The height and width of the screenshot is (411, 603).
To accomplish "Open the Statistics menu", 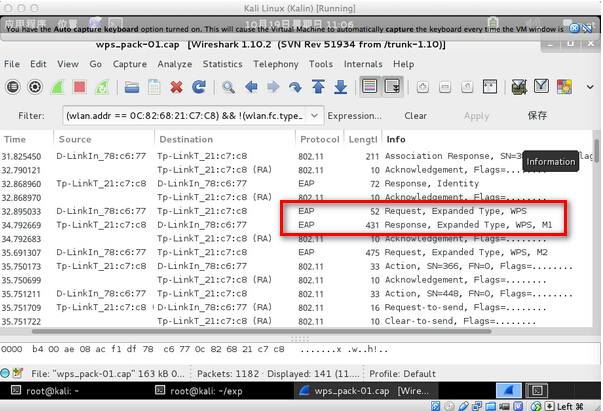I will [223, 64].
